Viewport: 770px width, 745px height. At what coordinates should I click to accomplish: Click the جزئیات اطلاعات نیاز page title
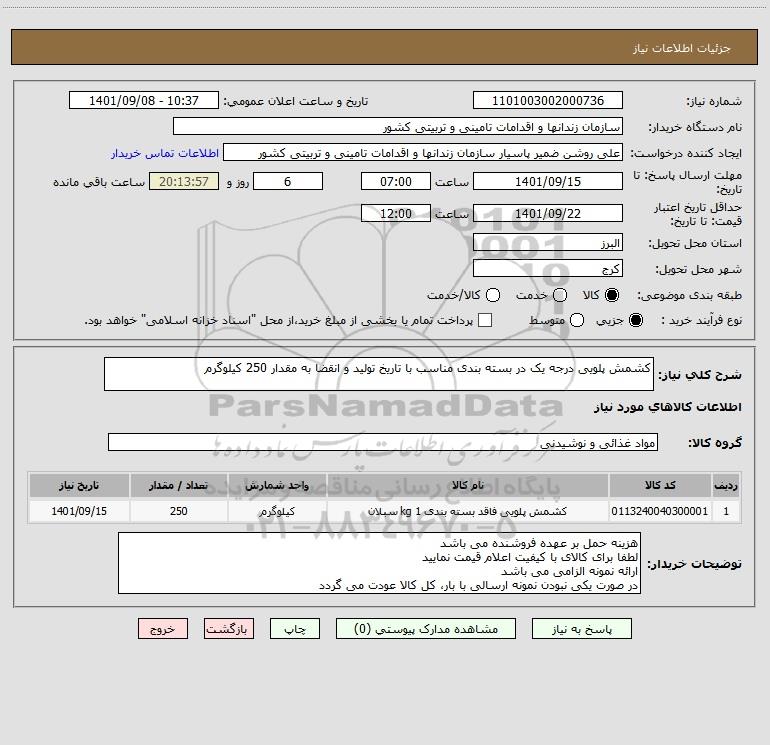pos(681,48)
